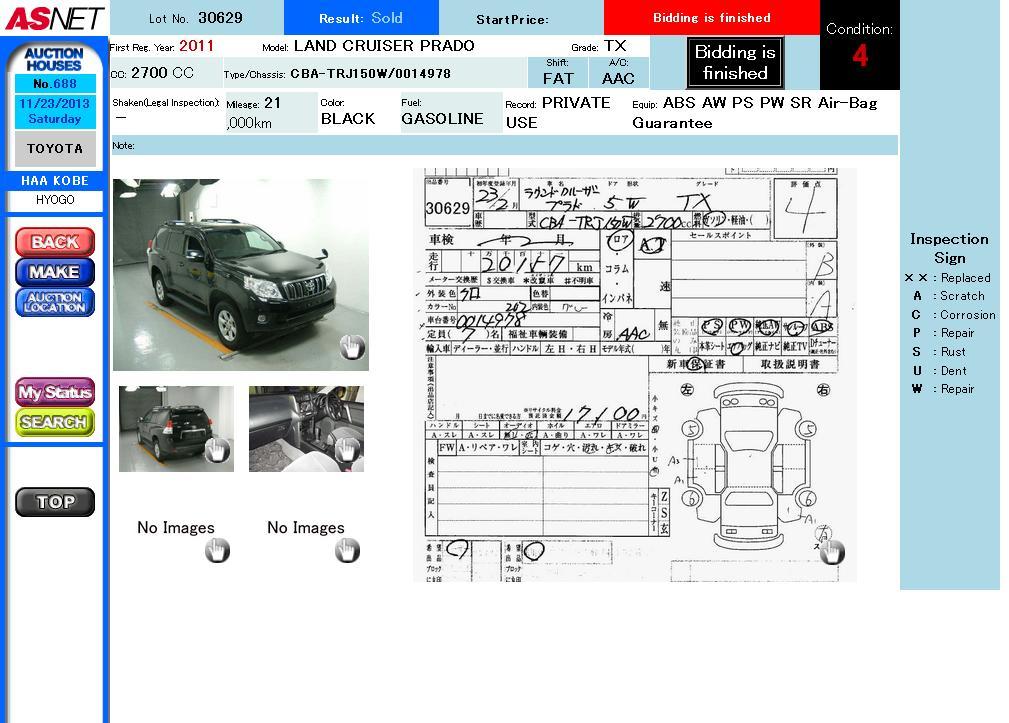Click the HAA KOBE auction house label

[x=55, y=181]
